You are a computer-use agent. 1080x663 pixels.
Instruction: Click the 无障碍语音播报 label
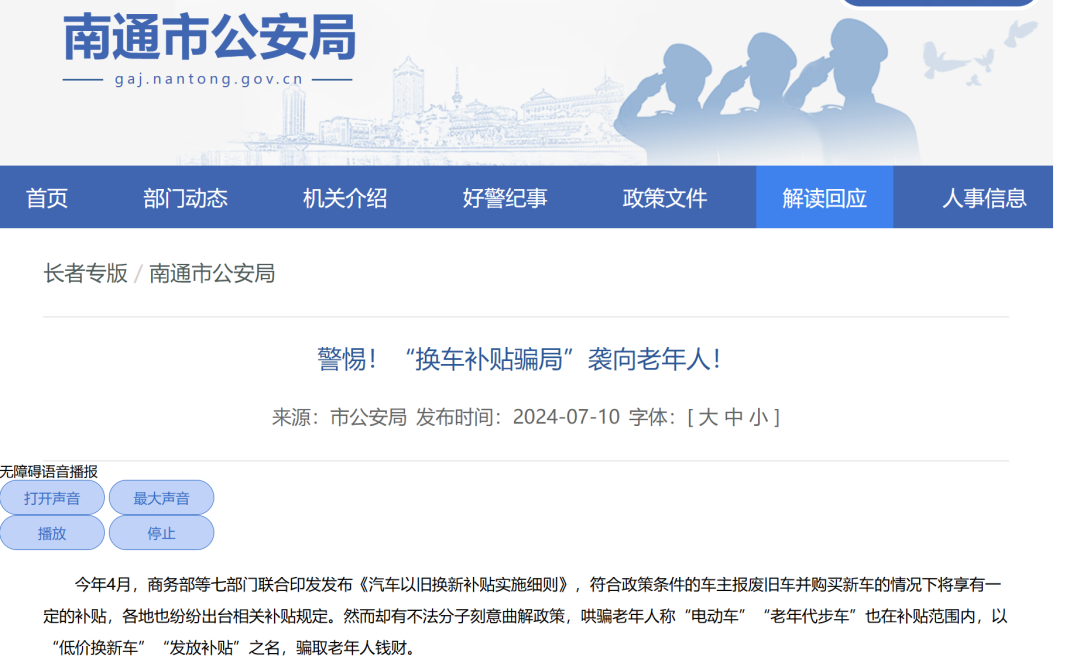pos(49,472)
